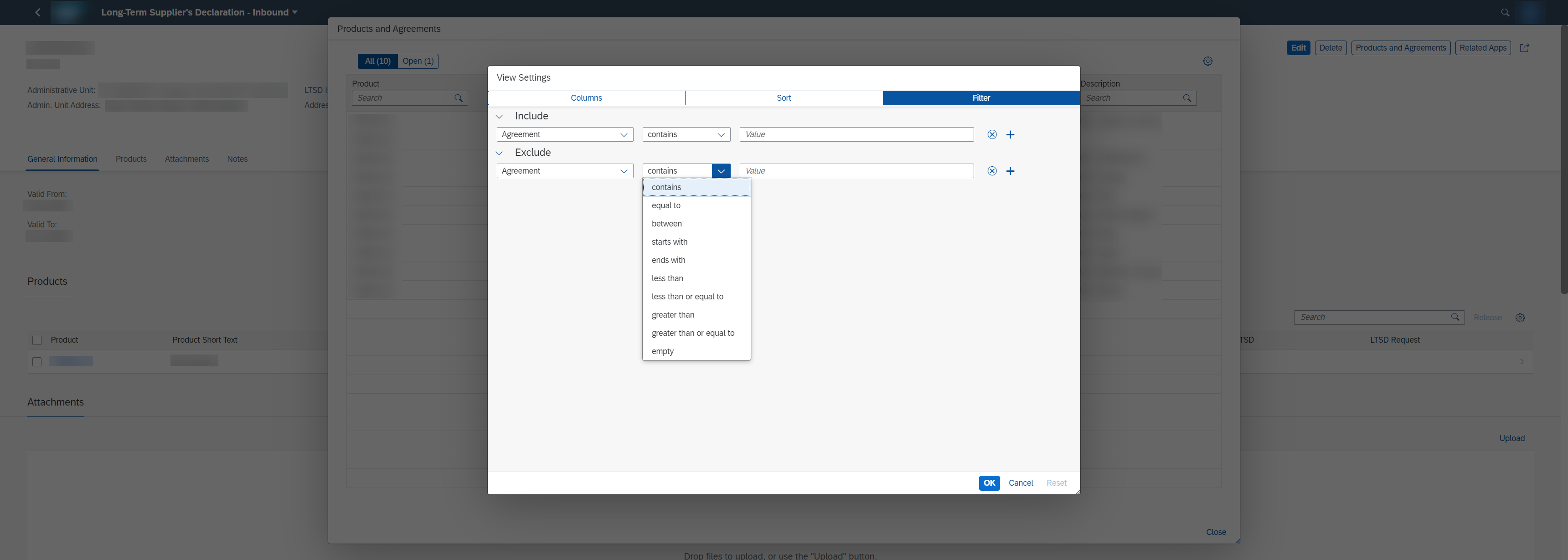This screenshot has height=560, width=1568.
Task: Select the 'greater than' operator
Action: [696, 315]
